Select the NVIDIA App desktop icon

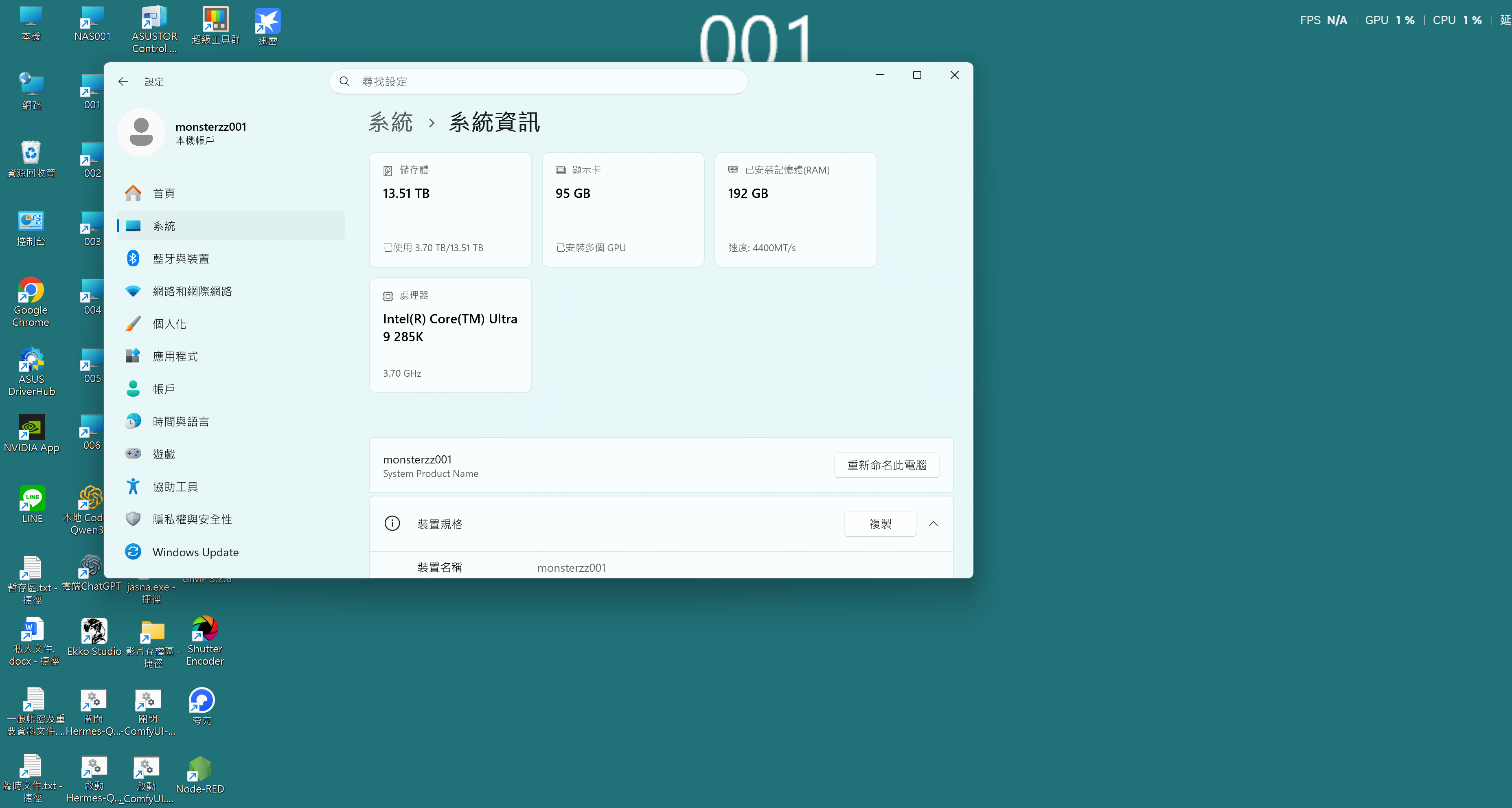coord(31,435)
